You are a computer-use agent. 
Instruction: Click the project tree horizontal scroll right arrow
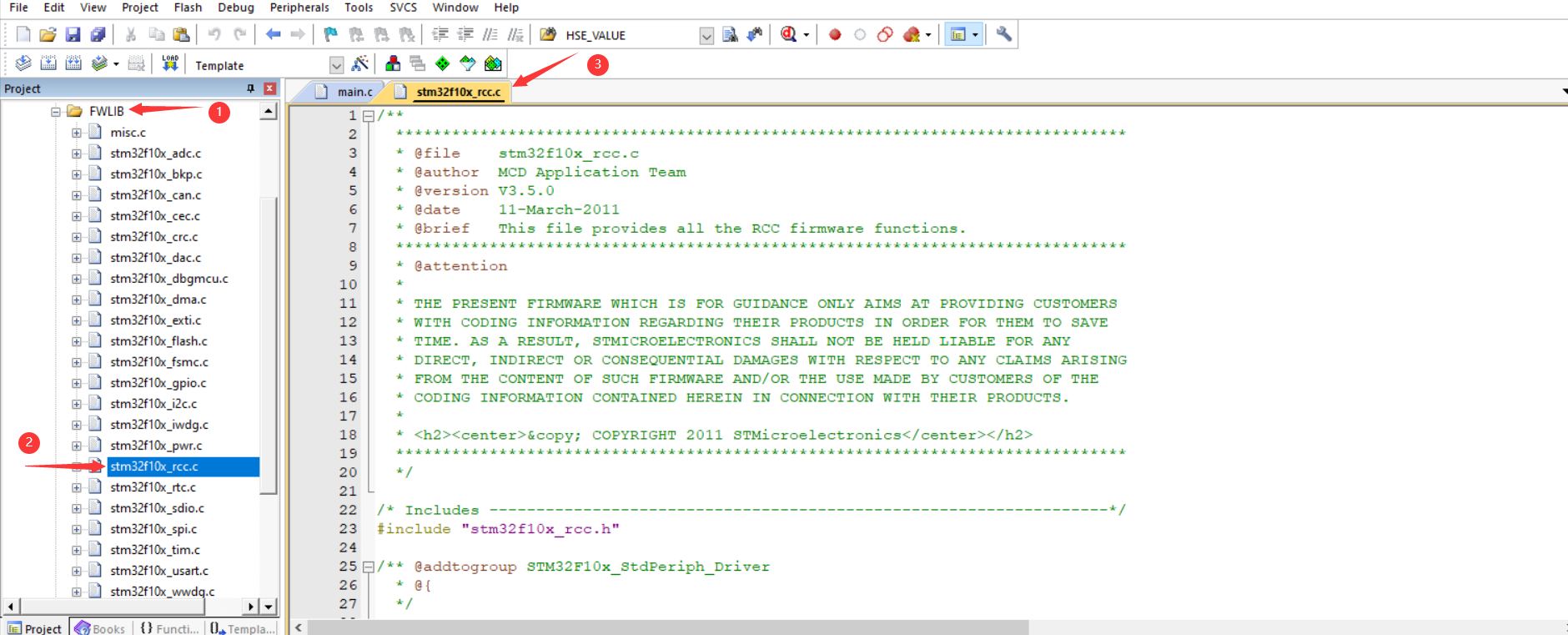pyautogui.click(x=250, y=607)
